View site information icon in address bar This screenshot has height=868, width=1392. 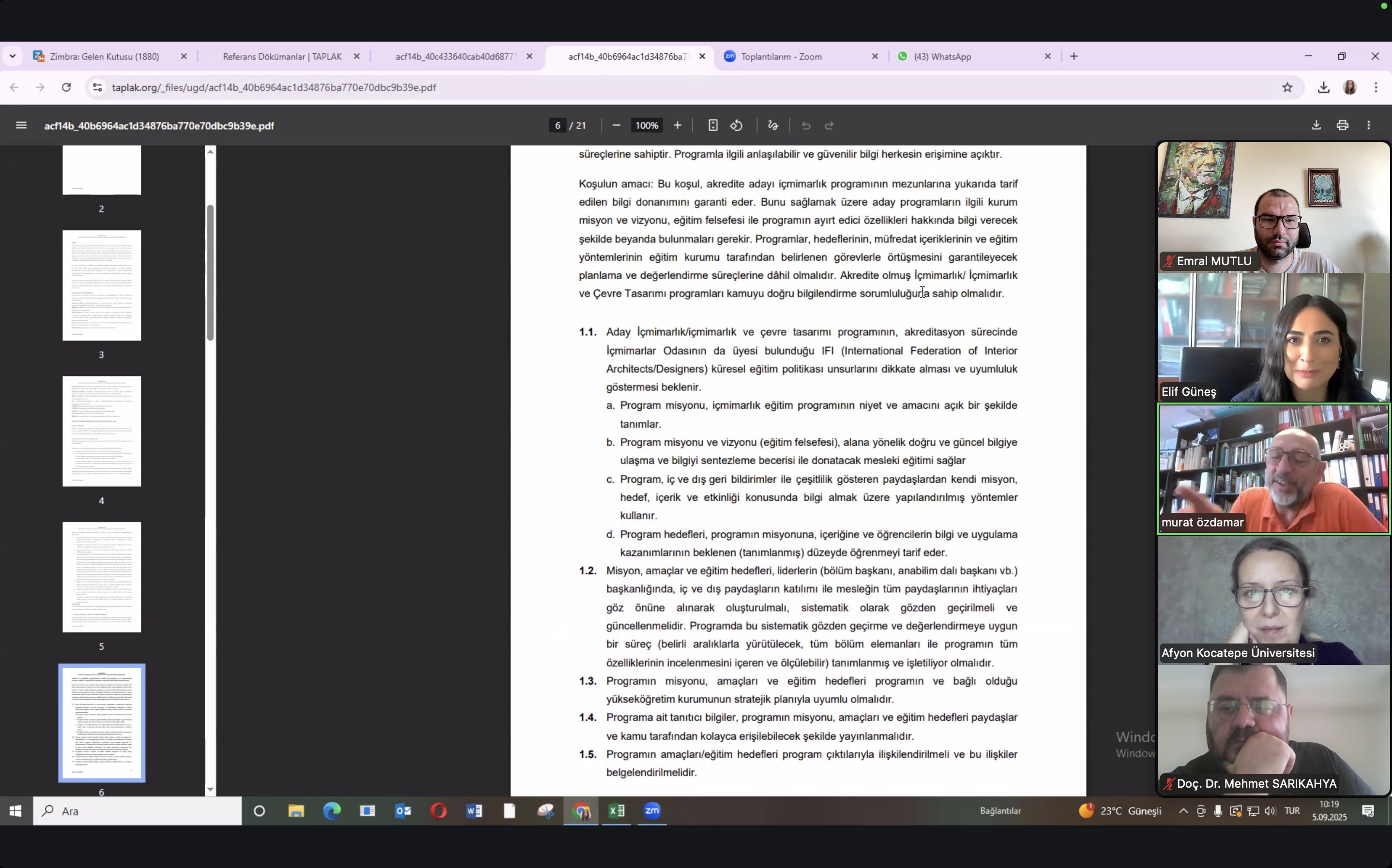coord(98,87)
